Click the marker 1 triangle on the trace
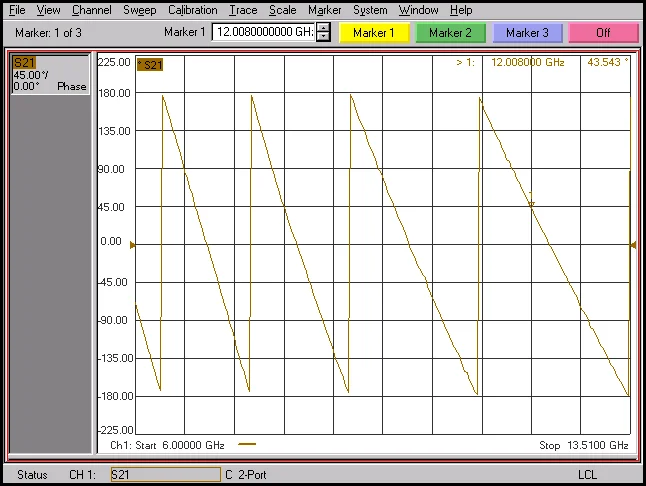 coord(531,204)
